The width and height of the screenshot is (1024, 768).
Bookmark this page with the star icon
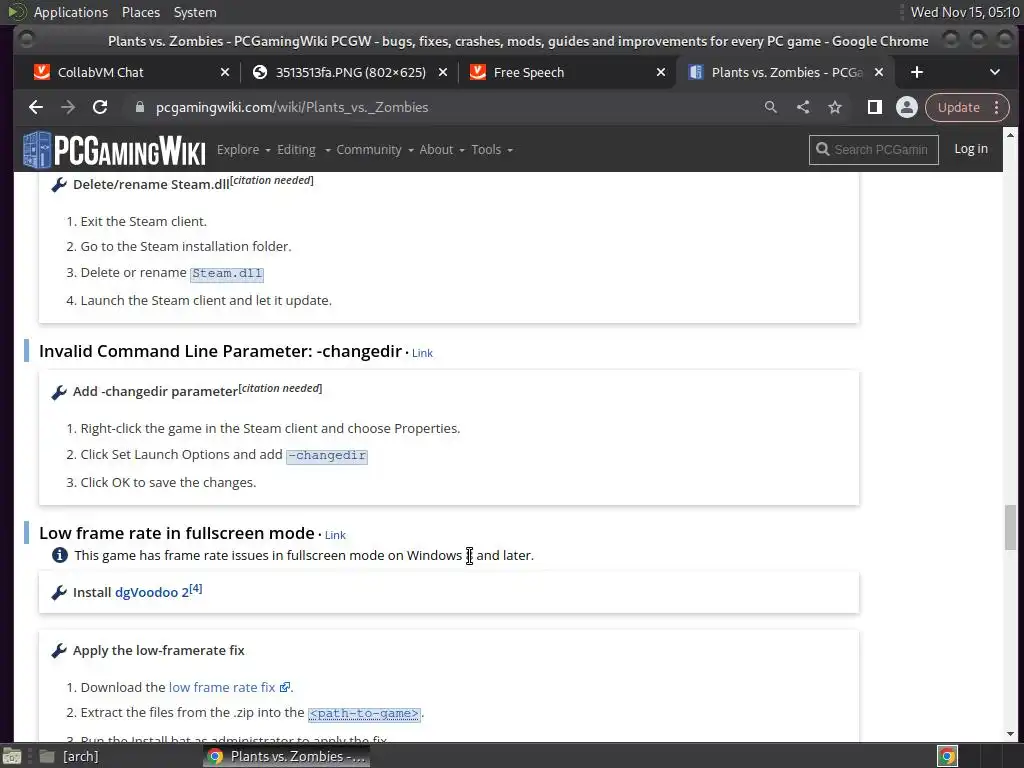tap(835, 107)
